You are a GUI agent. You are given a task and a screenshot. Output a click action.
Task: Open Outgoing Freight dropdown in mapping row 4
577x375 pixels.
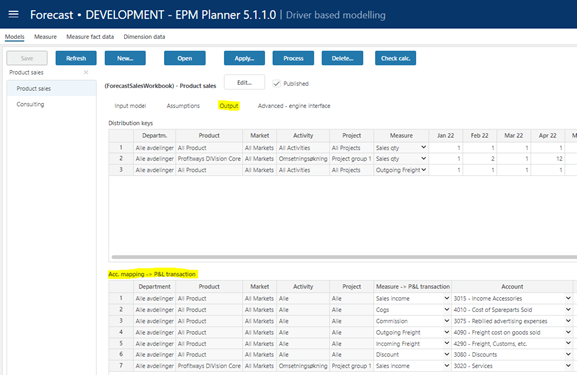pyautogui.click(x=446, y=332)
